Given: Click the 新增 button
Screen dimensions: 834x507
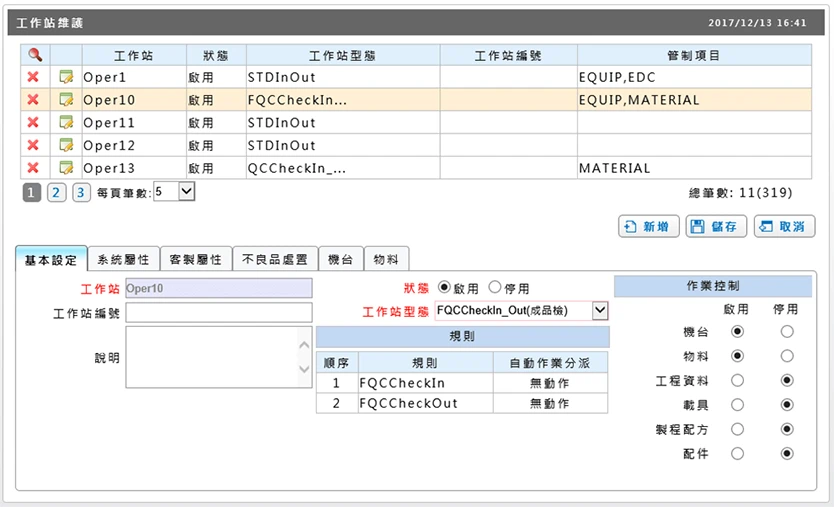Looking at the screenshot, I should (x=648, y=227).
